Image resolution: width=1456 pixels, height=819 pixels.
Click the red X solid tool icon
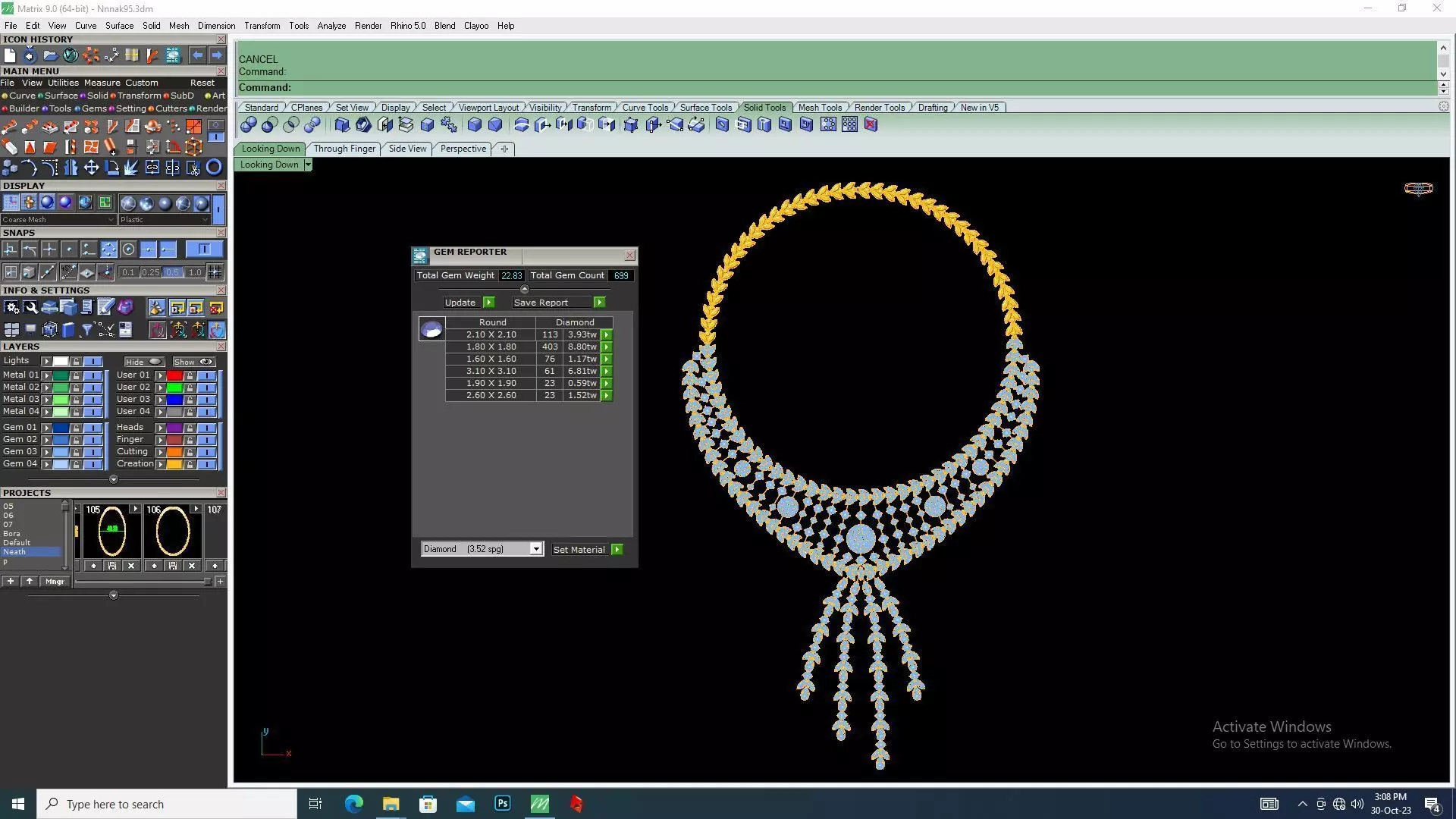click(x=871, y=124)
